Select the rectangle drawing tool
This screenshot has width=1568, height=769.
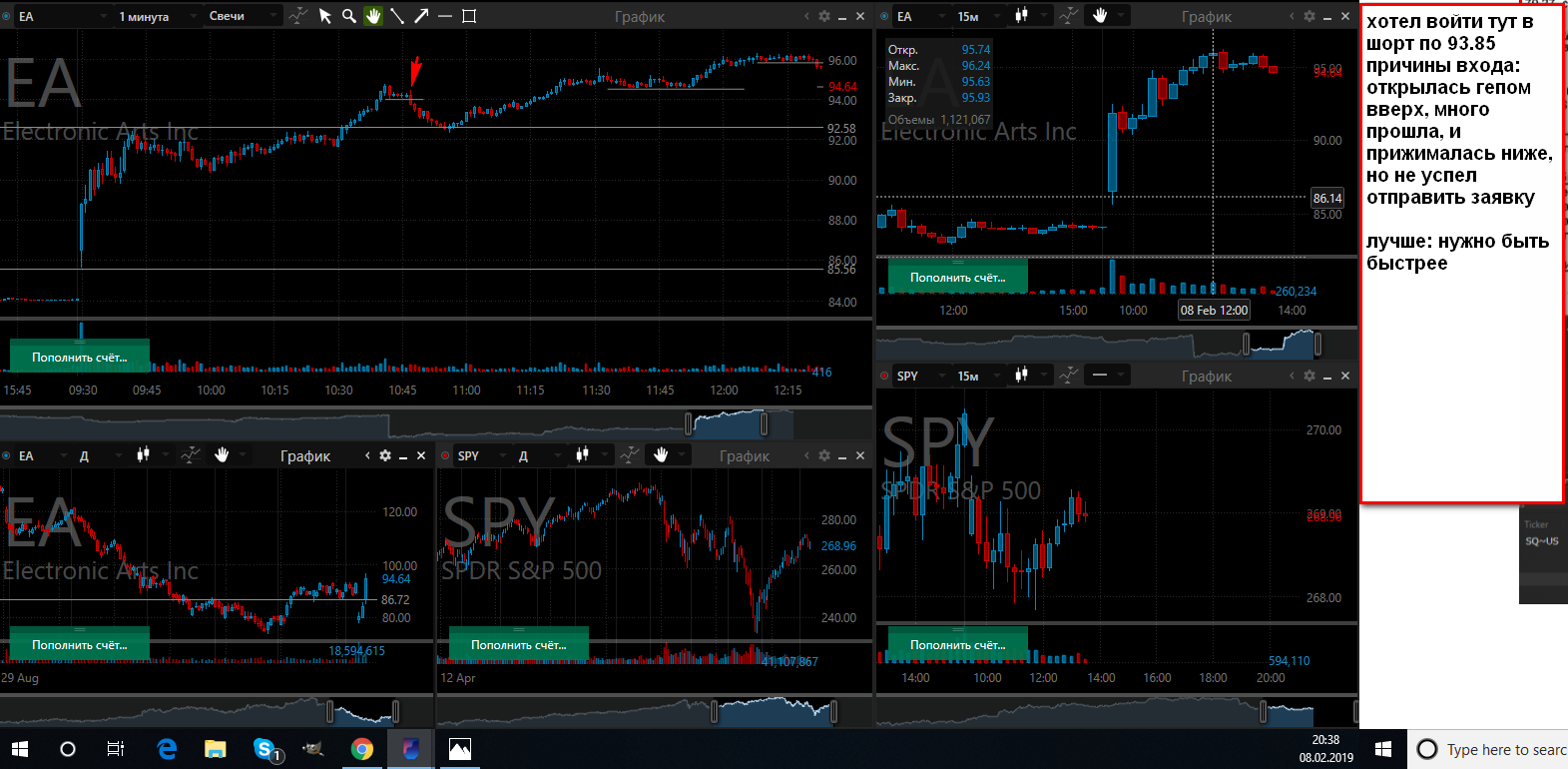click(469, 16)
